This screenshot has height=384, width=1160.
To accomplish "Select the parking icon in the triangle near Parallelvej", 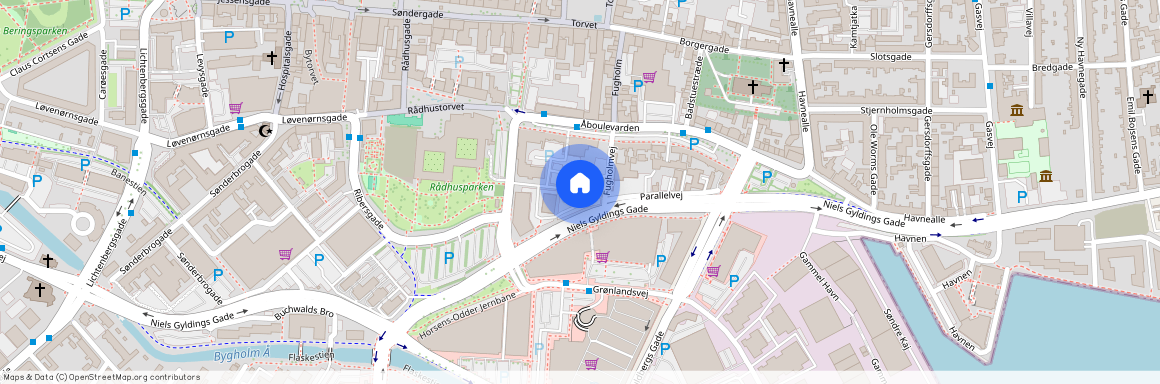I will point(767,177).
